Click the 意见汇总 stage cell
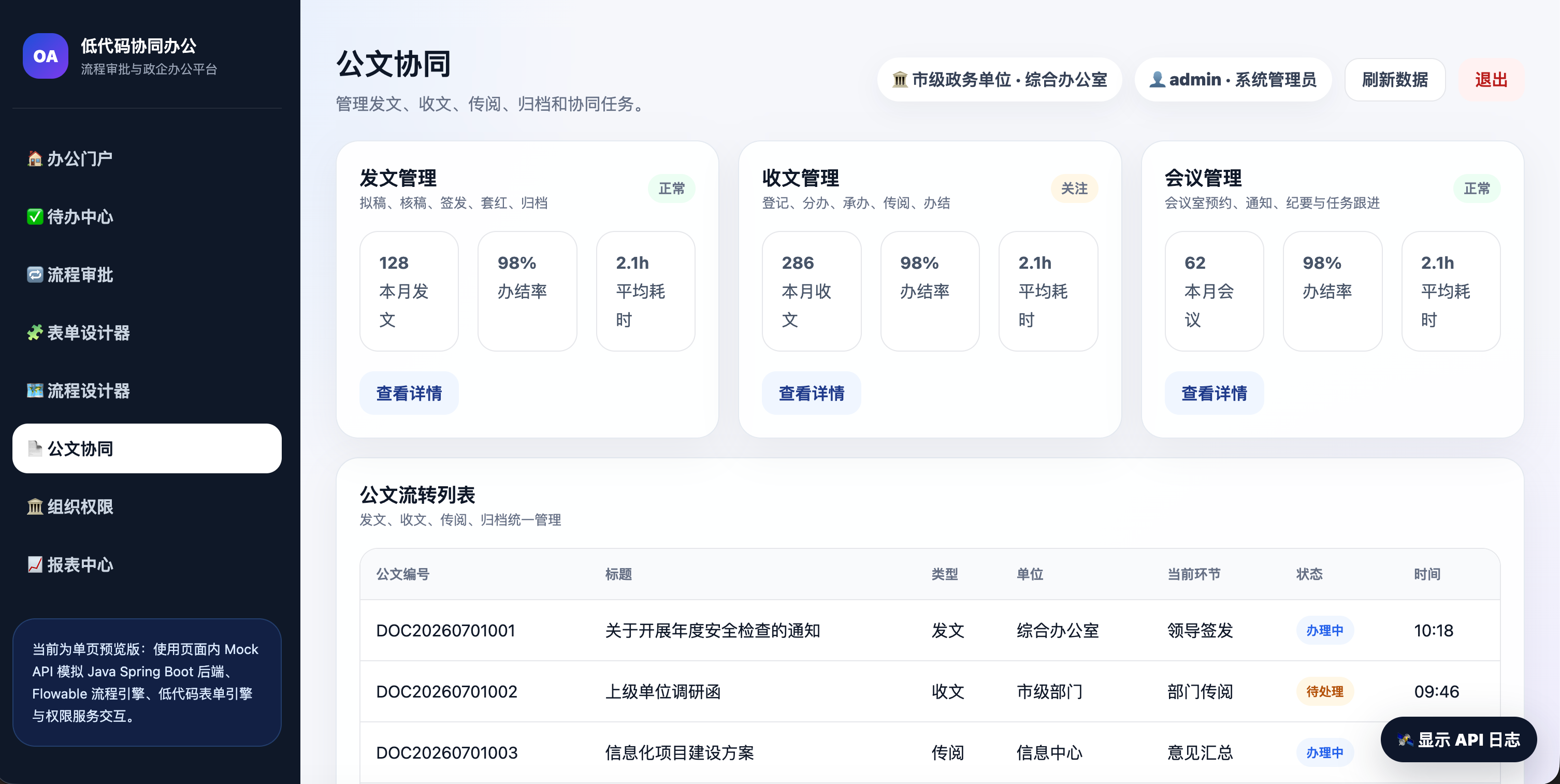Image resolution: width=1560 pixels, height=784 pixels. pos(1200,752)
